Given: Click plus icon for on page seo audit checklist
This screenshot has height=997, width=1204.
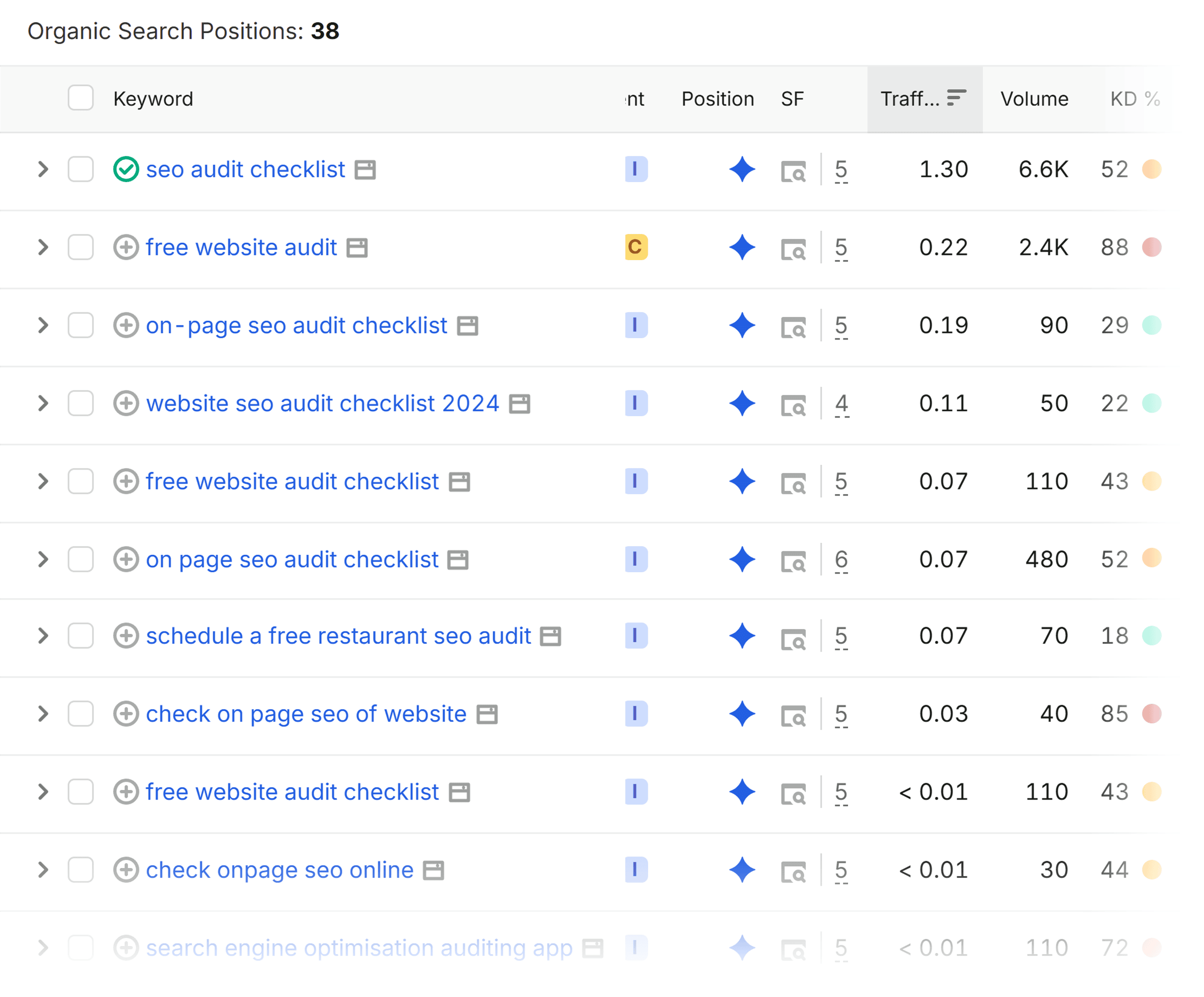Looking at the screenshot, I should click(x=126, y=560).
